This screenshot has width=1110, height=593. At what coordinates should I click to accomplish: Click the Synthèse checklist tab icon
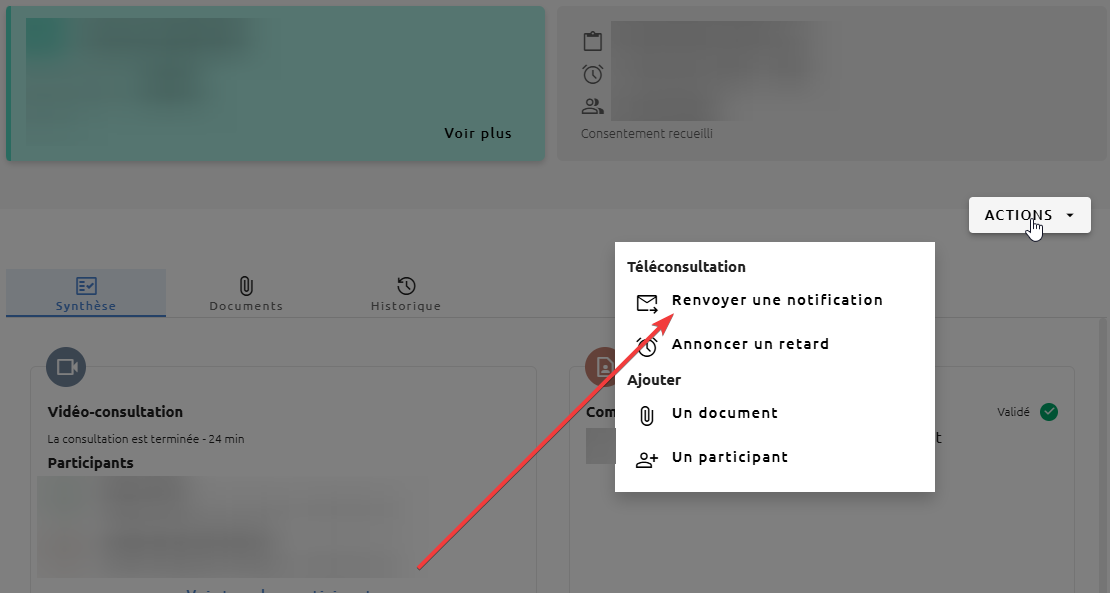(x=86, y=286)
